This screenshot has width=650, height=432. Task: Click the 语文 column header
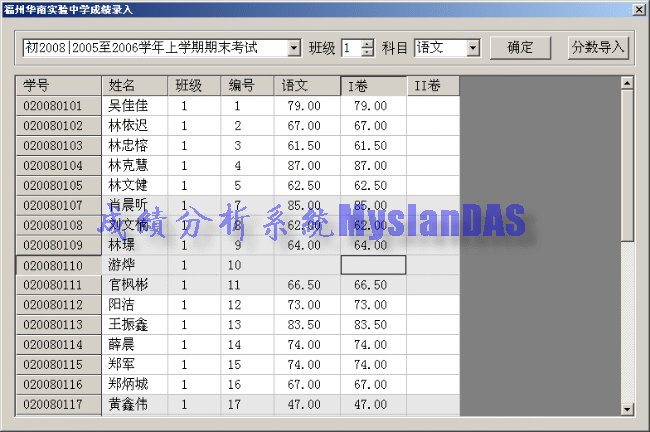click(306, 85)
